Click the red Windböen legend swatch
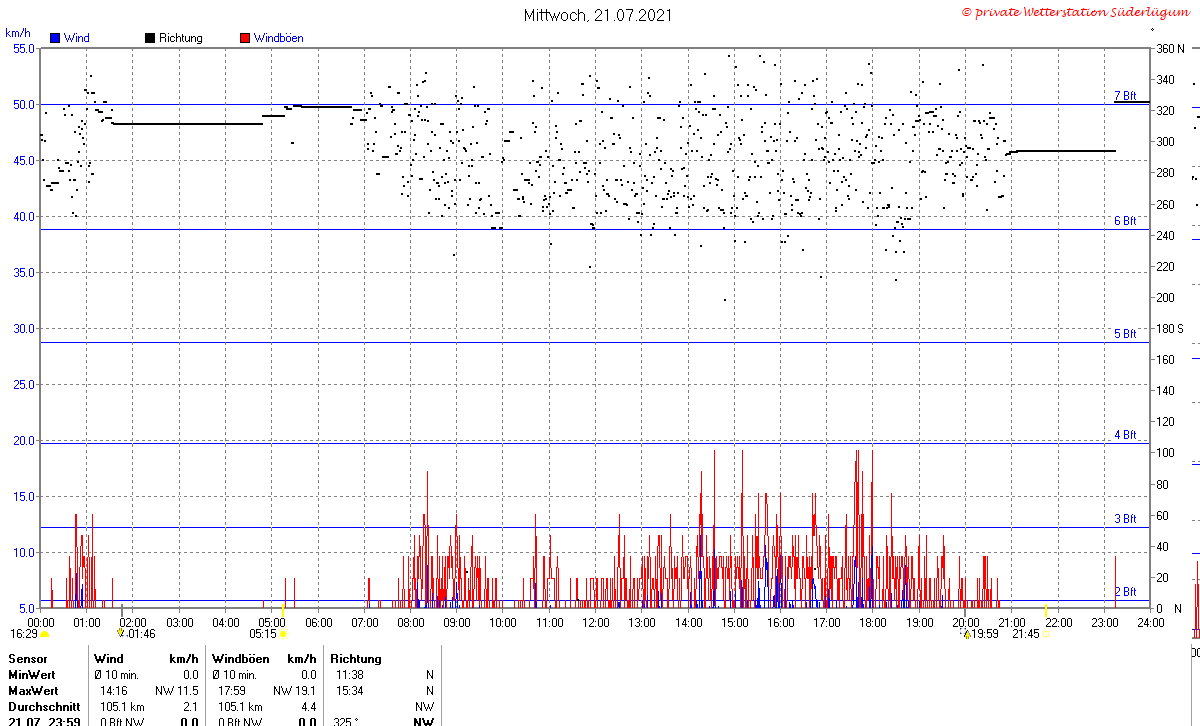This screenshot has width=1200, height=726. 245,38
